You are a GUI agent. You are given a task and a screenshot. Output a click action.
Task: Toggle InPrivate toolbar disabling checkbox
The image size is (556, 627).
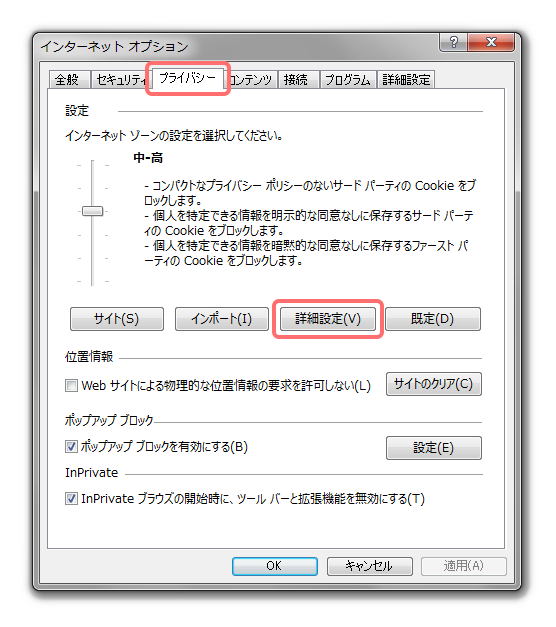coord(72,499)
